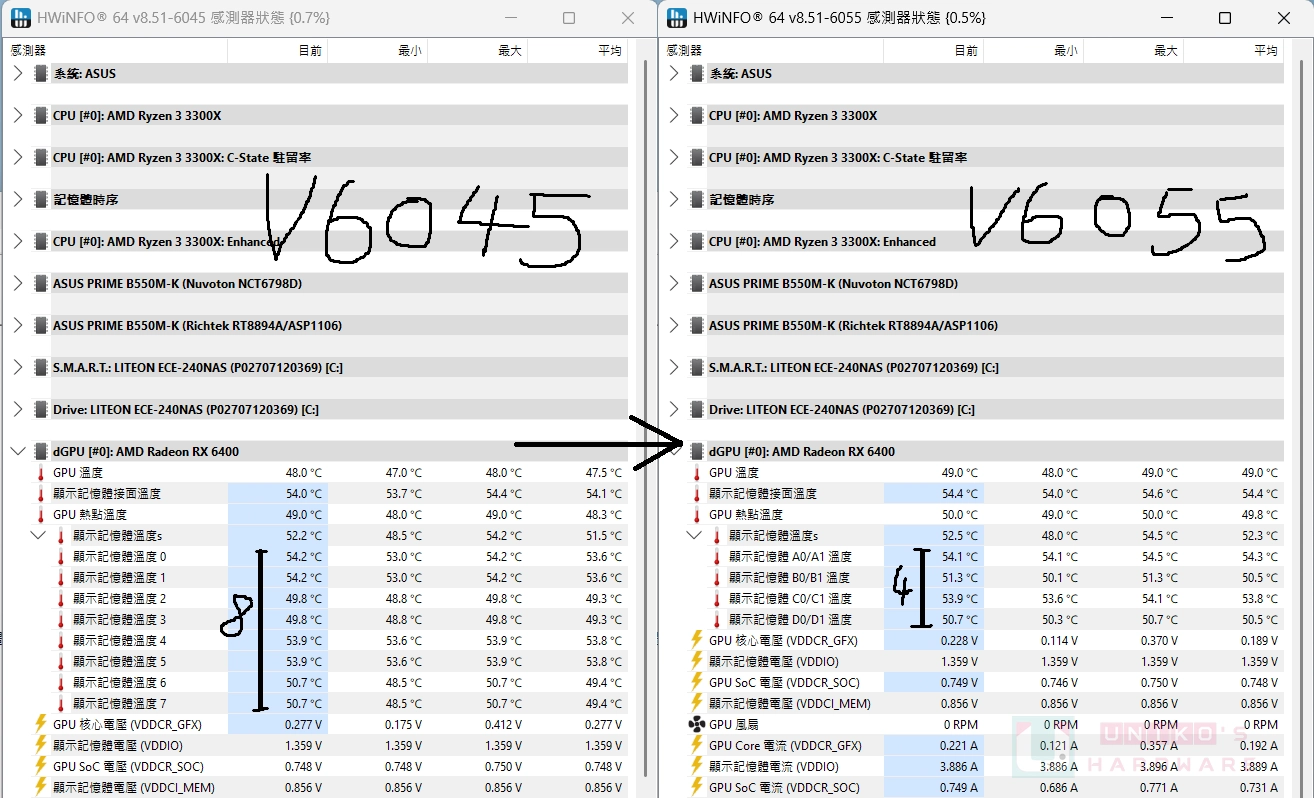Click GPU 溫度 current value 48.0 °C in the 6045 window
Viewport: 1314px width, 798px height.
pos(304,472)
